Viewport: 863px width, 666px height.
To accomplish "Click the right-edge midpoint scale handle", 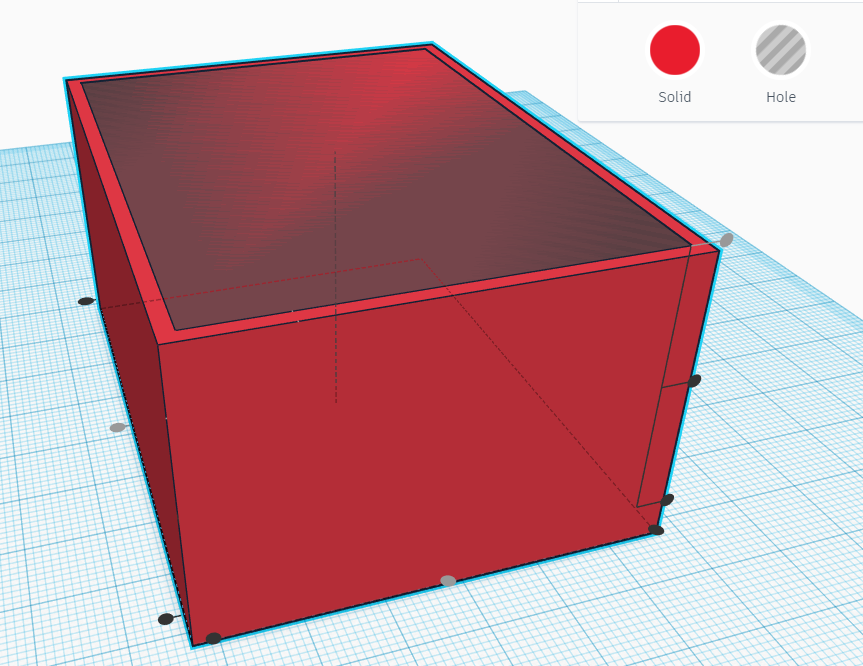I will [693, 380].
